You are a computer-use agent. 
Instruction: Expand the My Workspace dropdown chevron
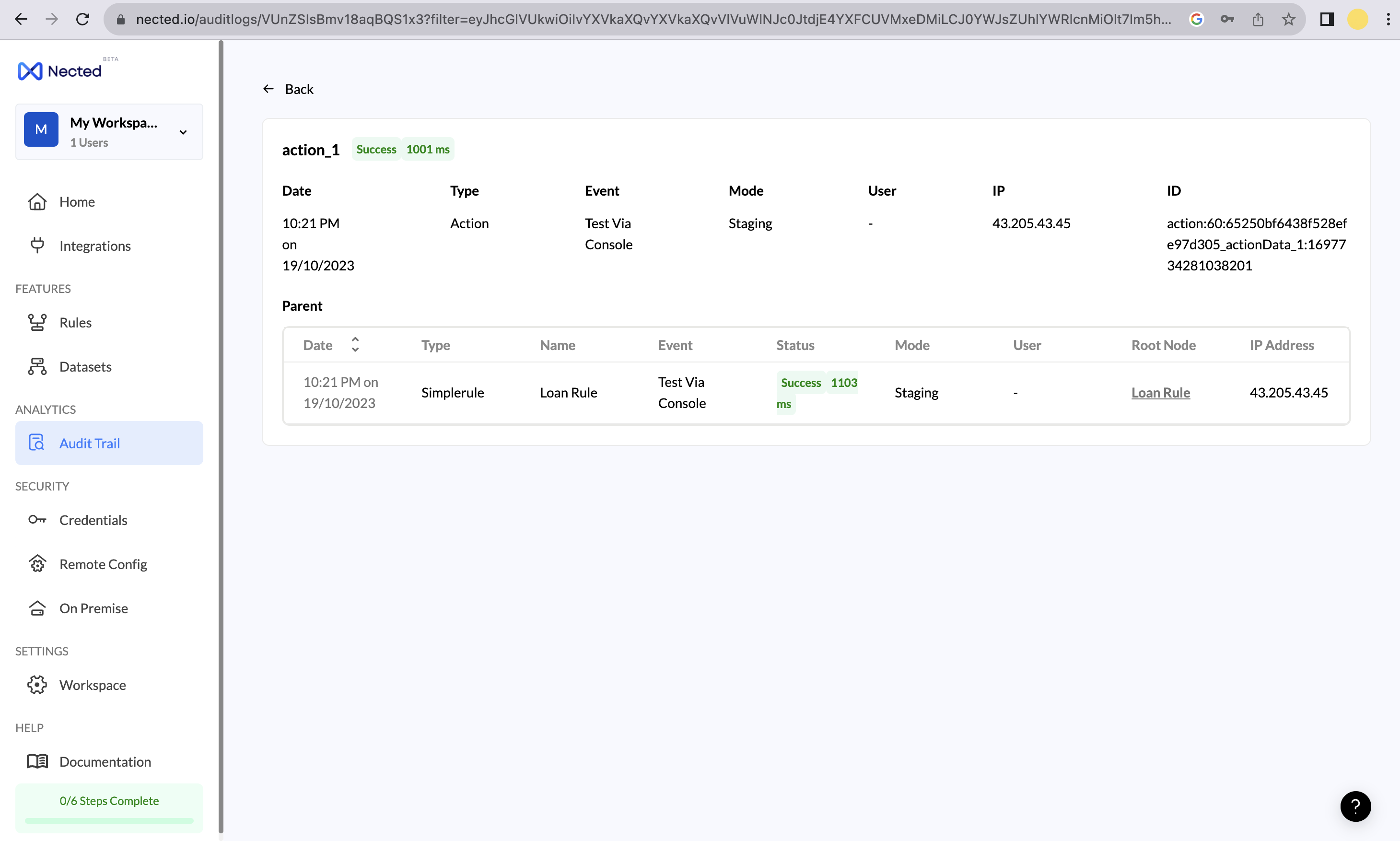(x=183, y=132)
